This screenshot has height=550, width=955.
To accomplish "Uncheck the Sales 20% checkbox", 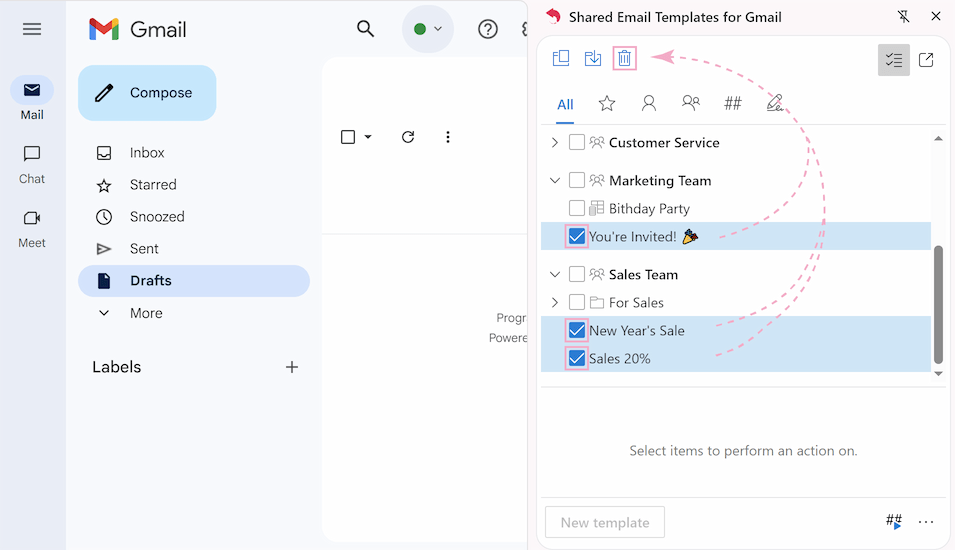I will pos(577,359).
